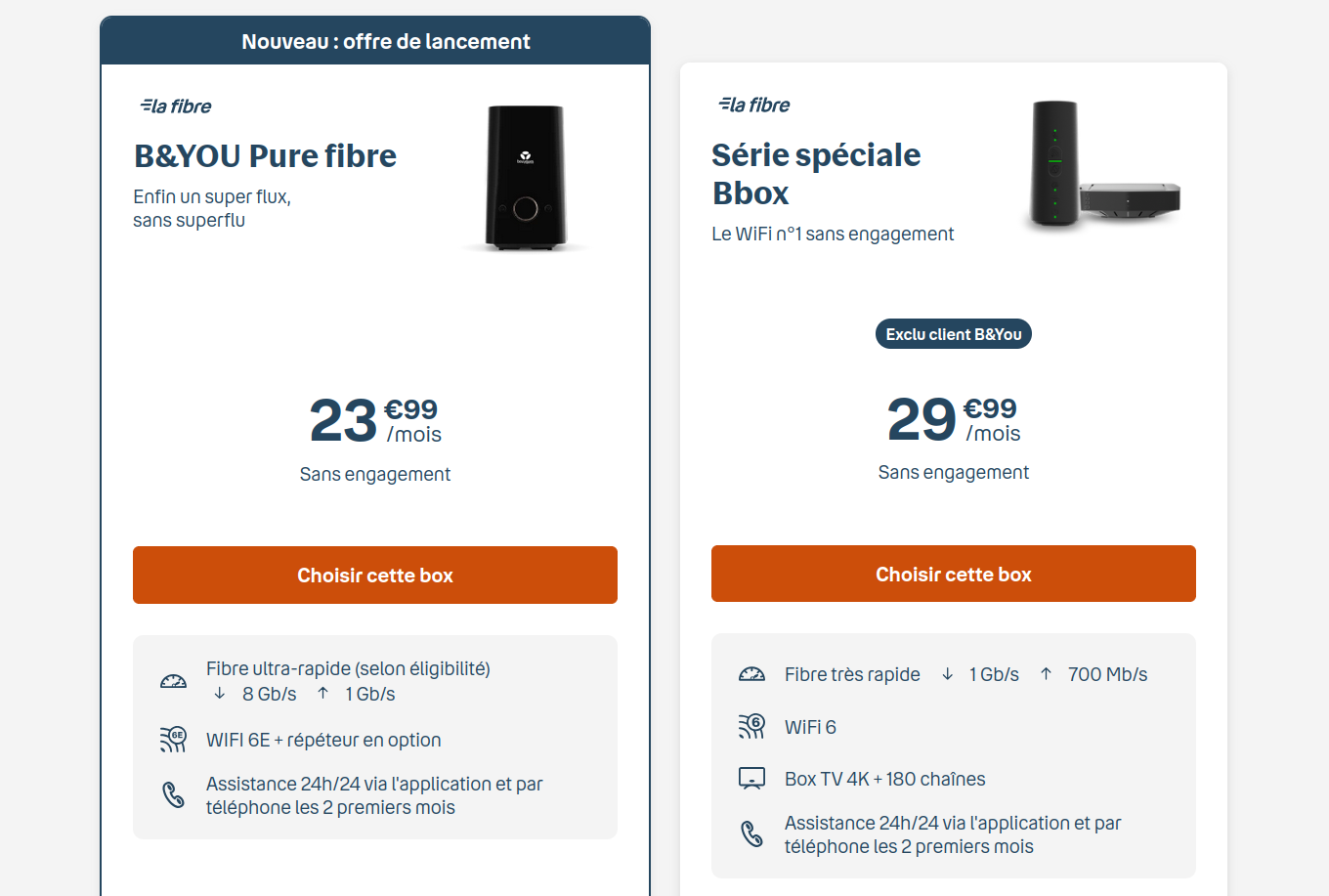Click the black Pure fibre router image
The height and width of the screenshot is (896, 1329).
click(526, 178)
